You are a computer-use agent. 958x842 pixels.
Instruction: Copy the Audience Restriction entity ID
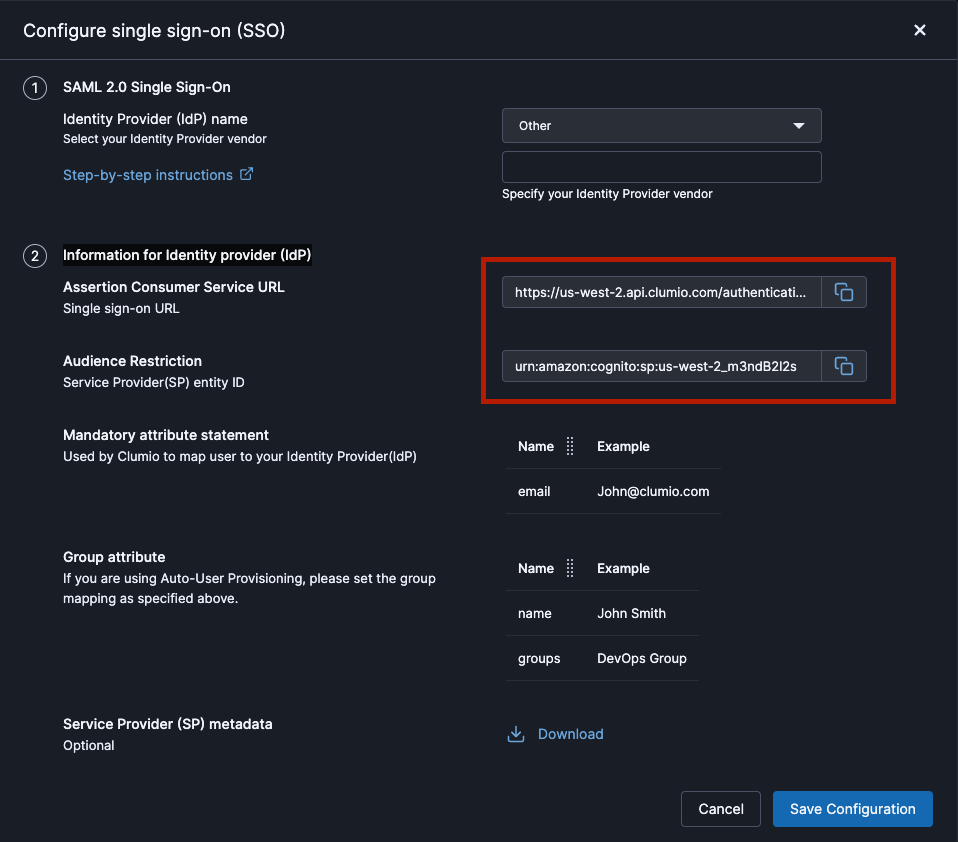pyautogui.click(x=844, y=366)
